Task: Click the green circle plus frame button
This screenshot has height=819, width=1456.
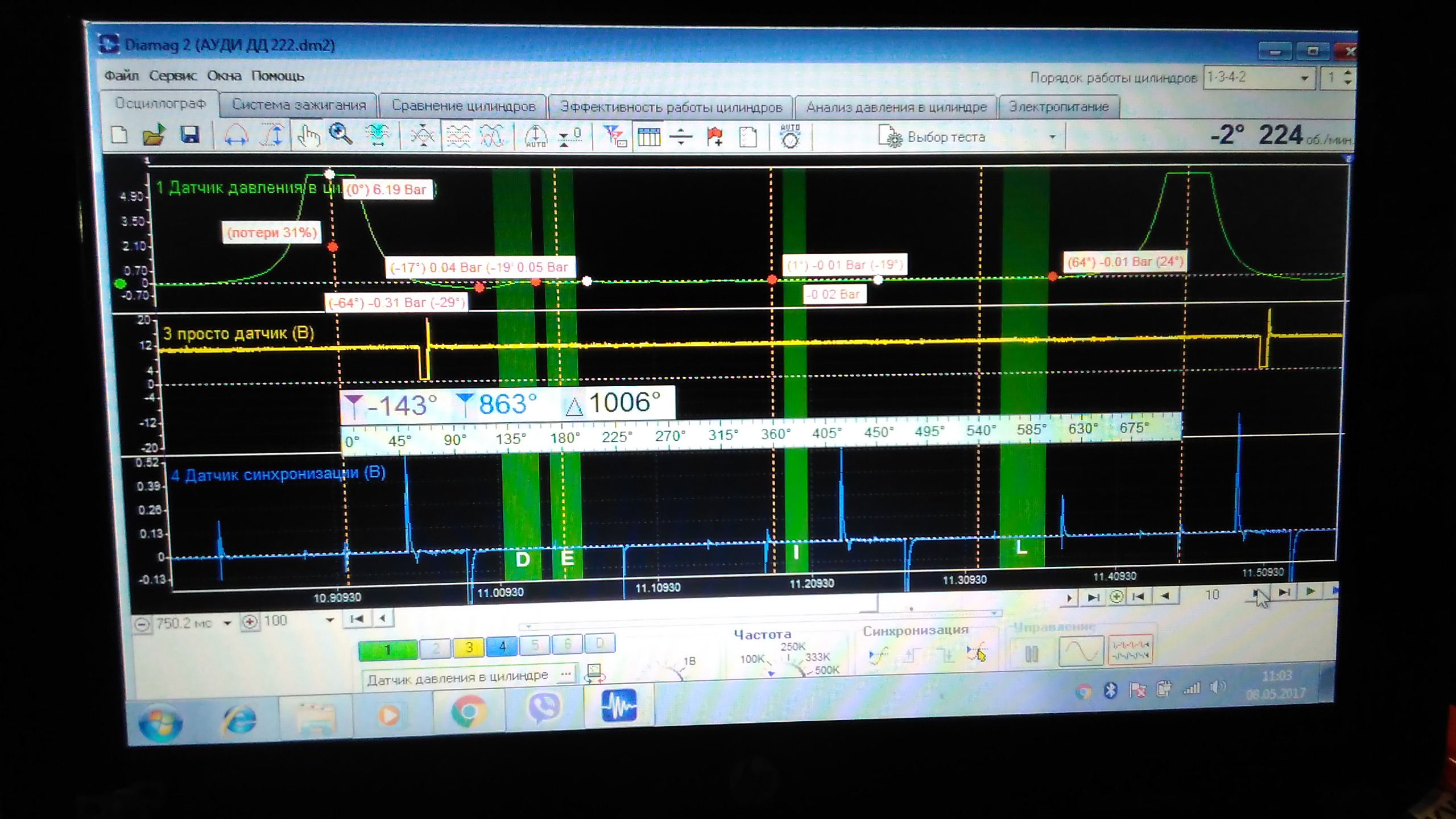Action: 1116,596
